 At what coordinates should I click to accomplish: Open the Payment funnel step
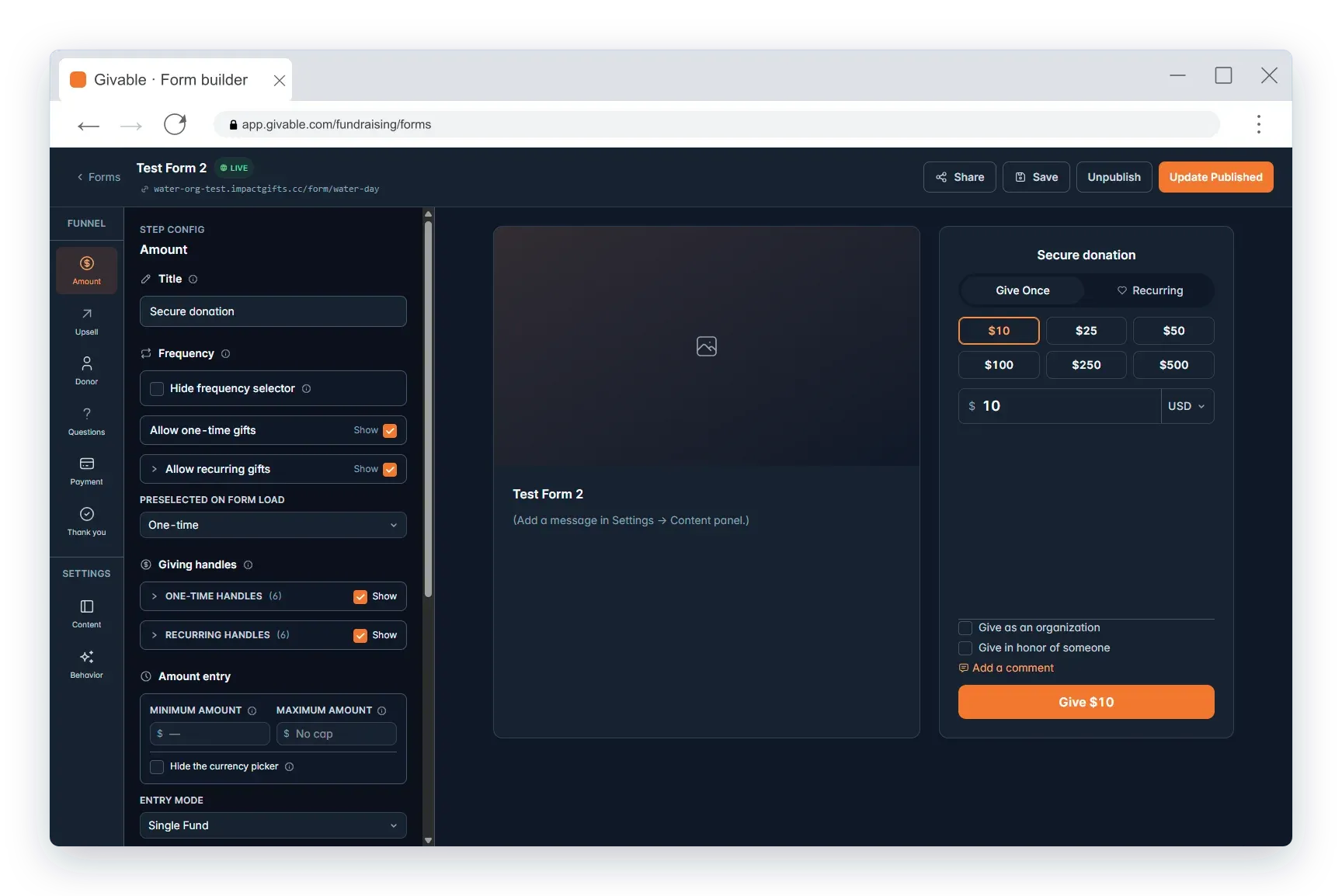click(86, 471)
